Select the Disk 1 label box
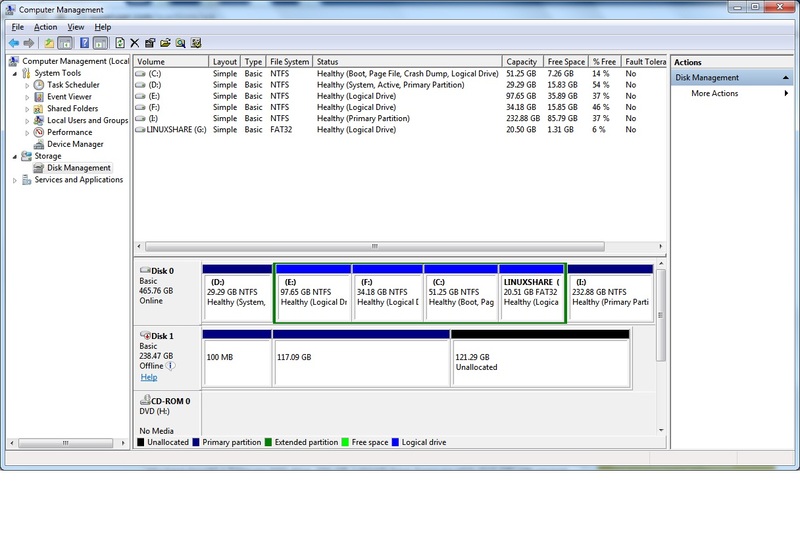Screen dimensions: 800x543 (x=168, y=358)
